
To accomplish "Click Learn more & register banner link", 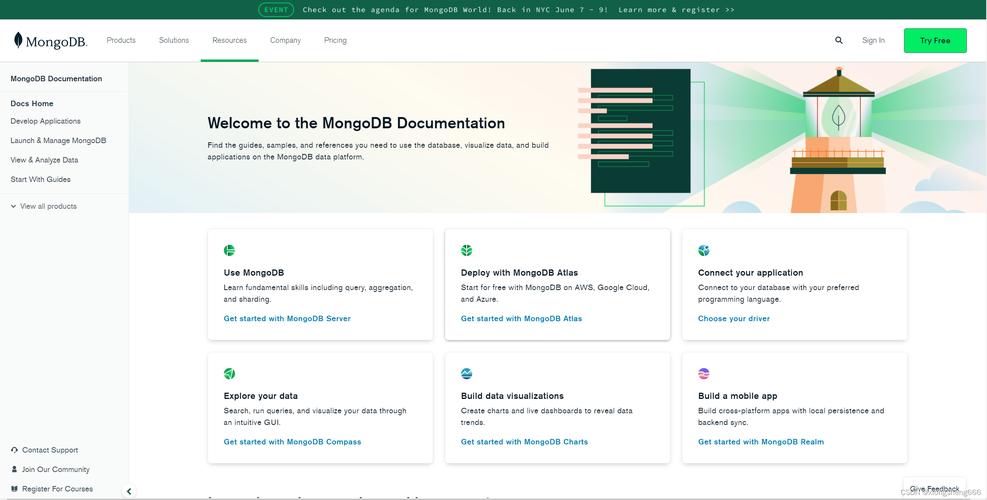I will pyautogui.click(x=676, y=9).
